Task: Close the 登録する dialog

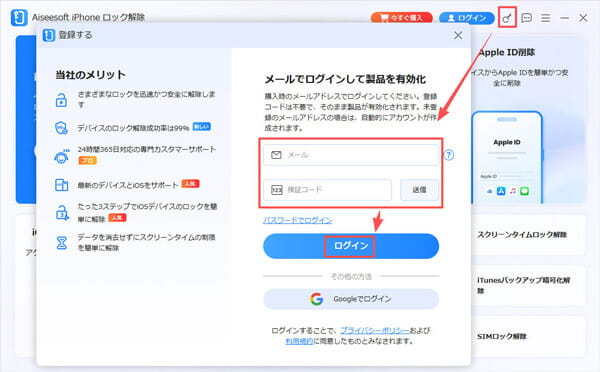Action: 458,35
